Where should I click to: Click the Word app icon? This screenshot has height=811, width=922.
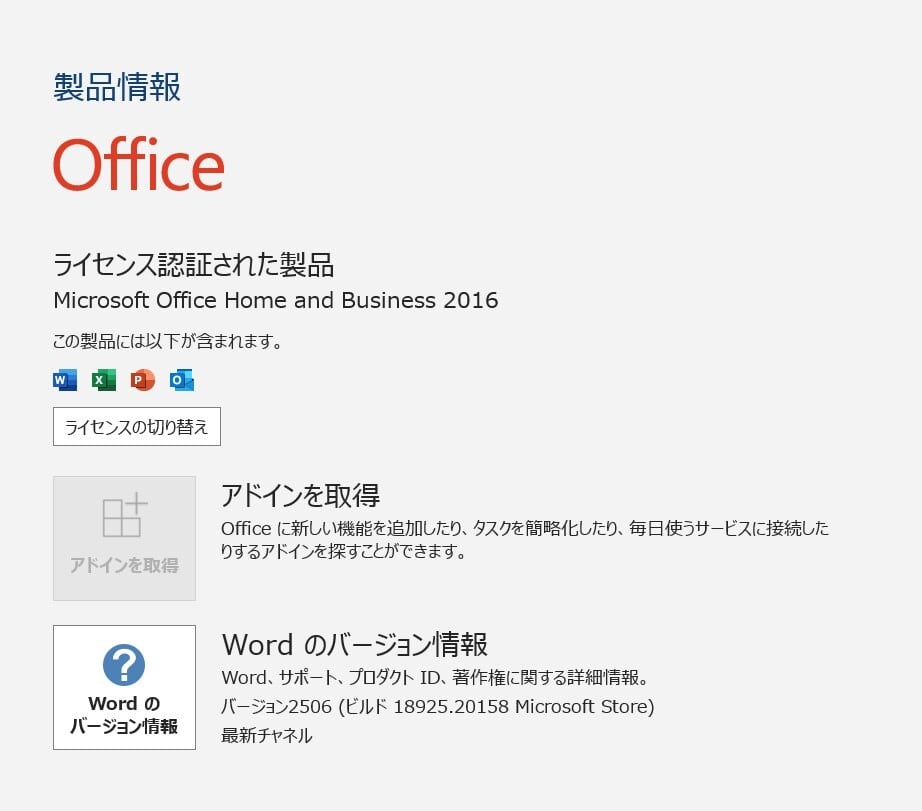point(65,381)
